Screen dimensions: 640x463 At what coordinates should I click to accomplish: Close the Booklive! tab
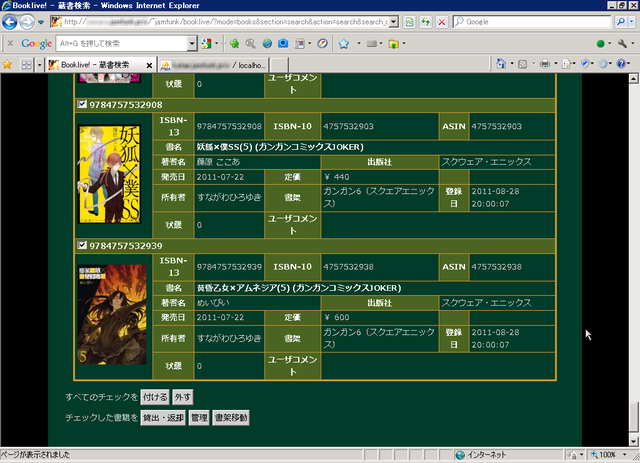click(149, 65)
